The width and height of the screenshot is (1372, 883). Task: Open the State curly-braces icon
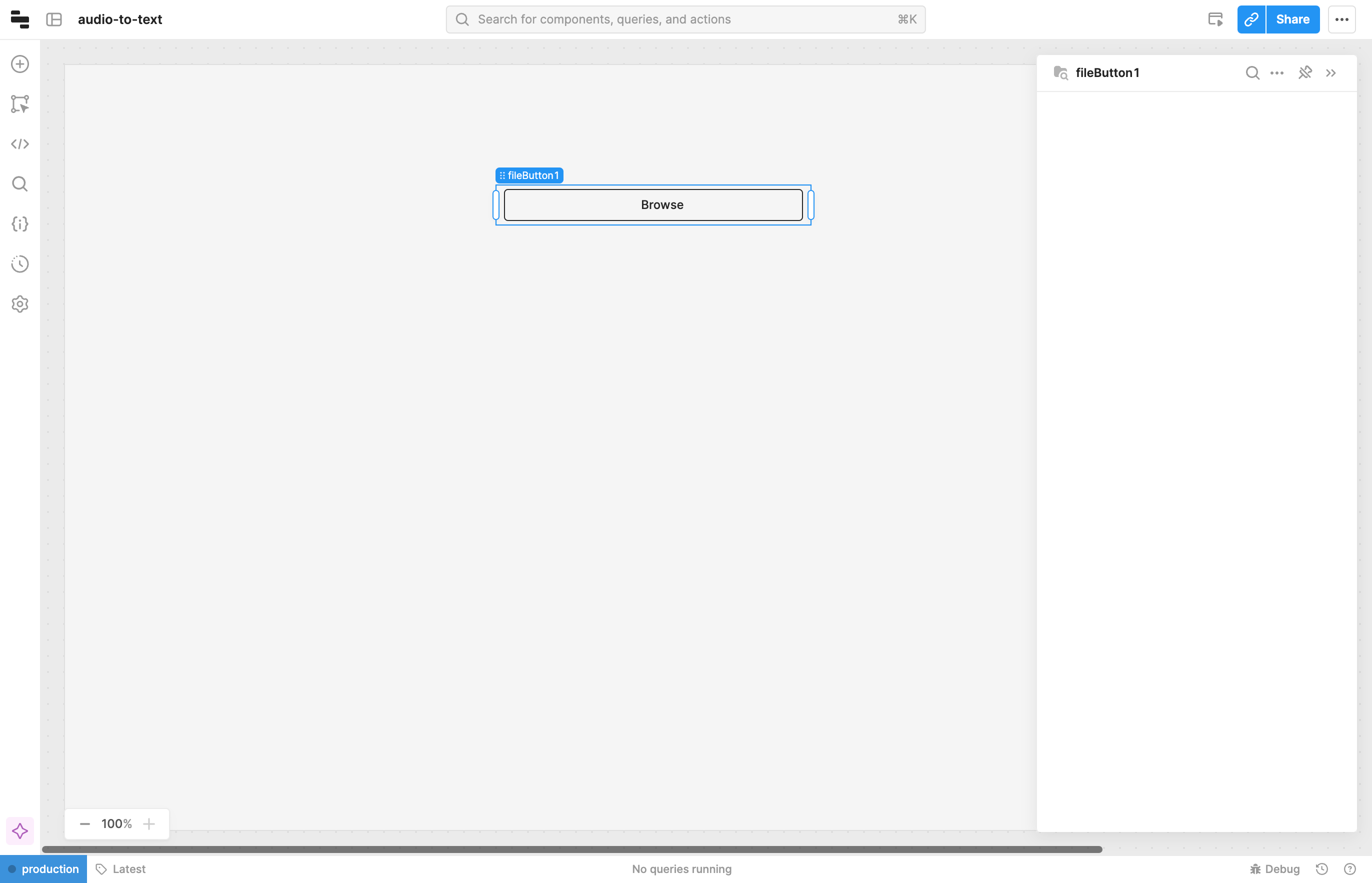20,224
